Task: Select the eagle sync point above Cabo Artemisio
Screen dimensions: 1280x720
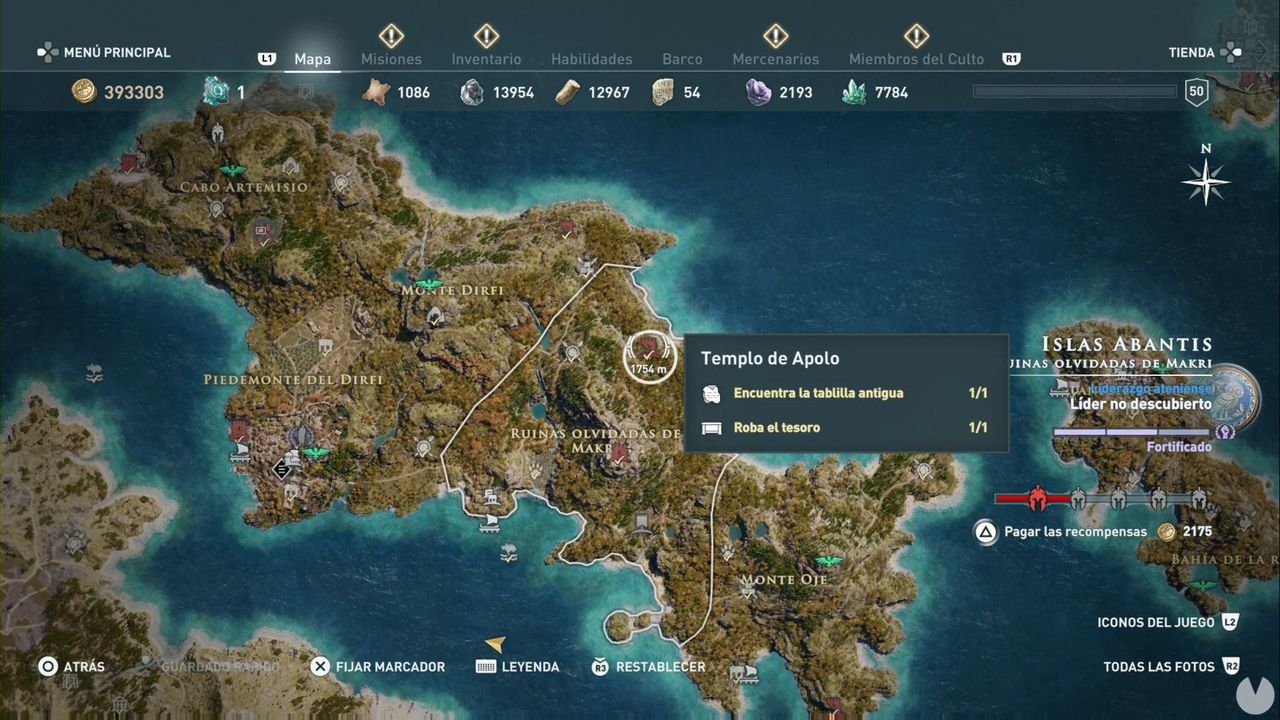Action: point(232,170)
